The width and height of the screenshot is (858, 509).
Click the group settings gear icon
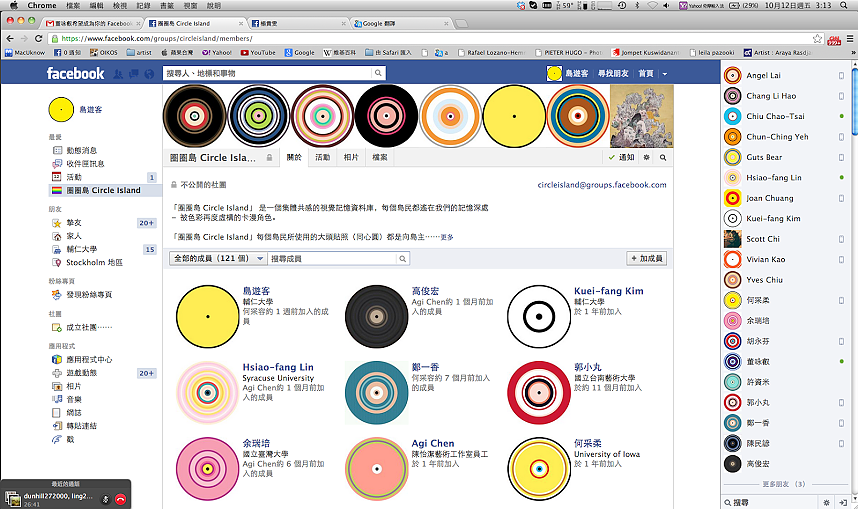(647, 158)
